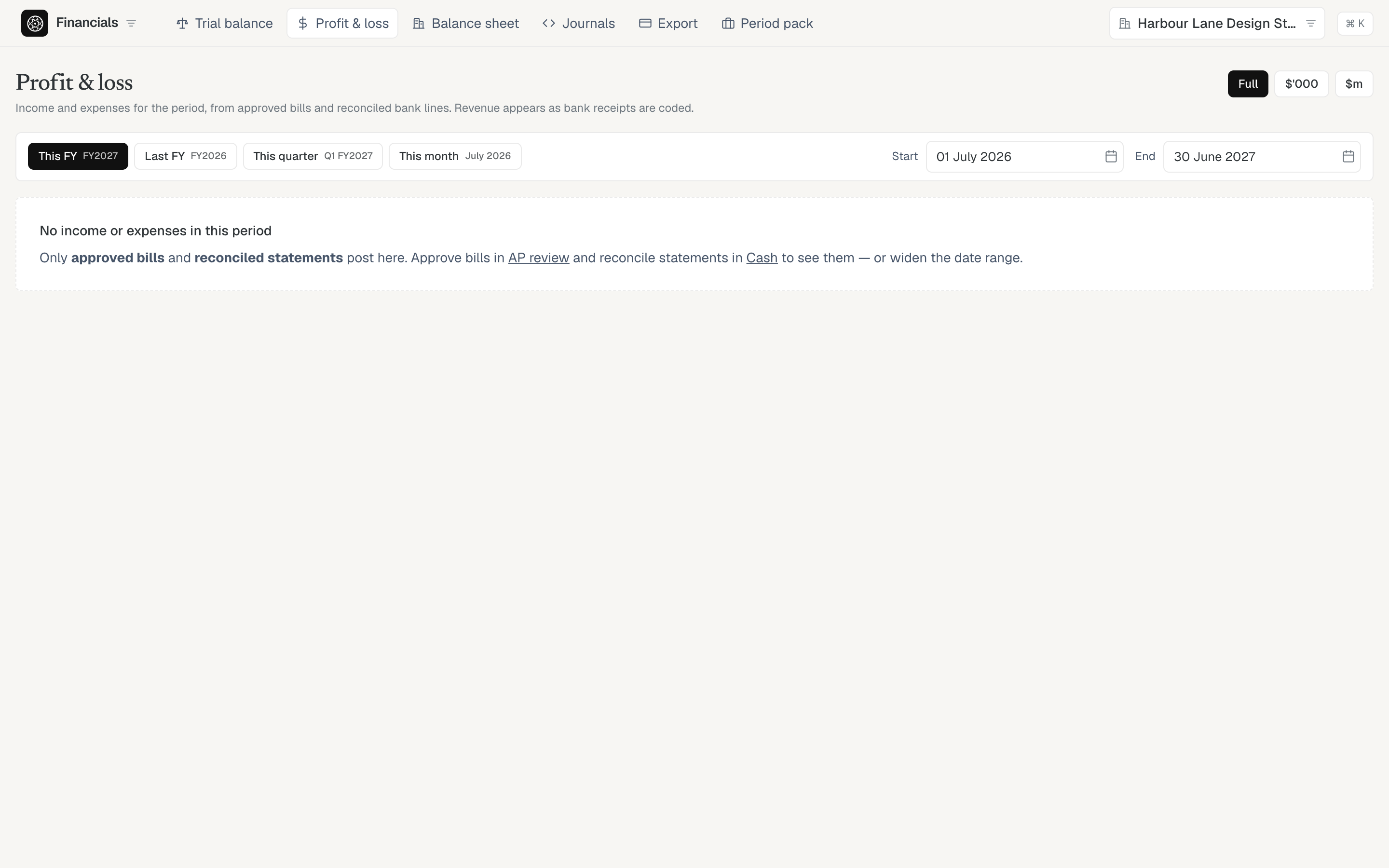1389x868 pixels.
Task: Click the Journals code brackets icon
Action: click(549, 24)
